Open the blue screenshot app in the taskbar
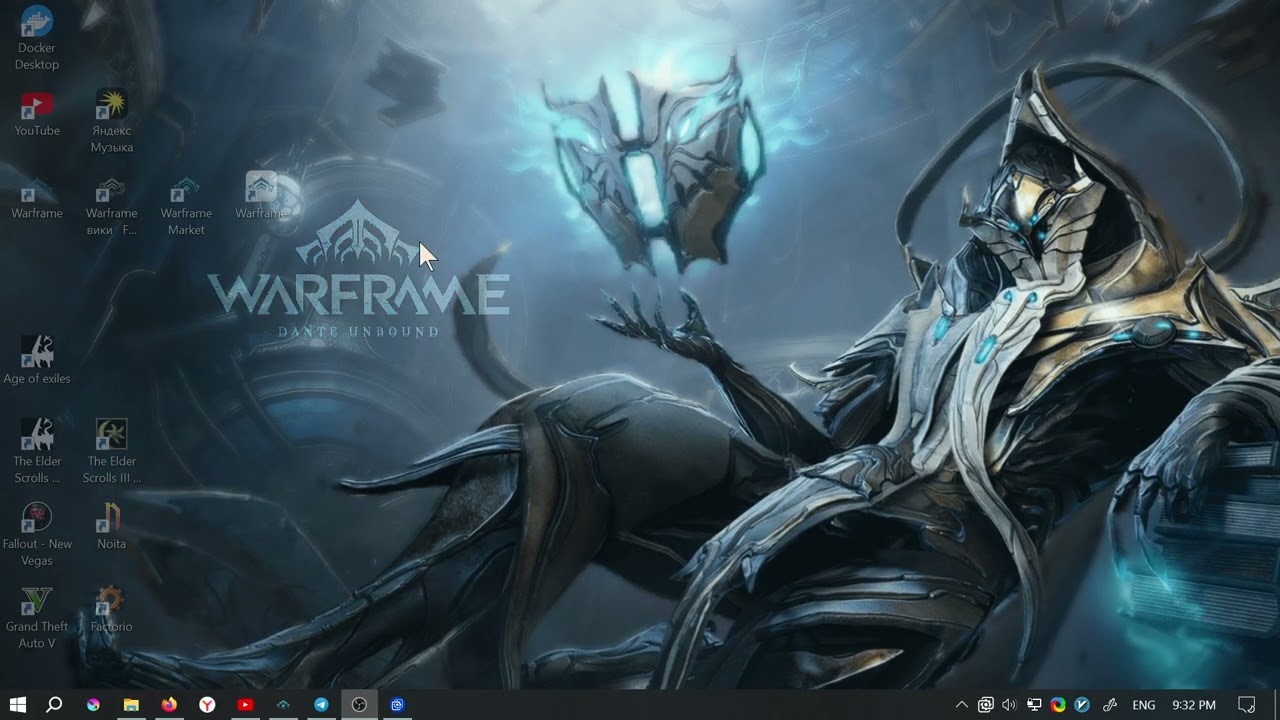This screenshot has height=720, width=1280. point(397,705)
